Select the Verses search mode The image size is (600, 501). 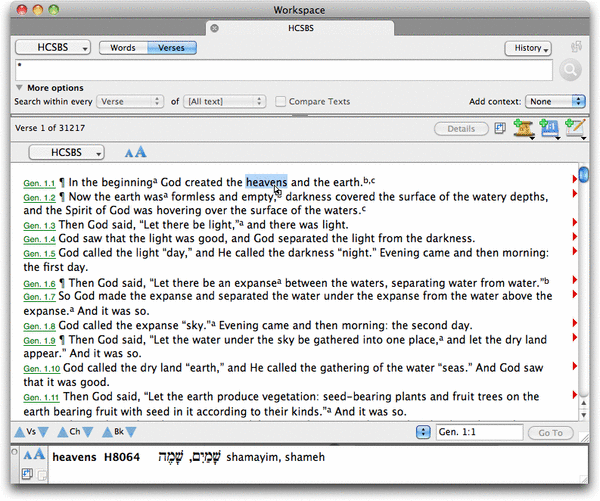pos(171,48)
